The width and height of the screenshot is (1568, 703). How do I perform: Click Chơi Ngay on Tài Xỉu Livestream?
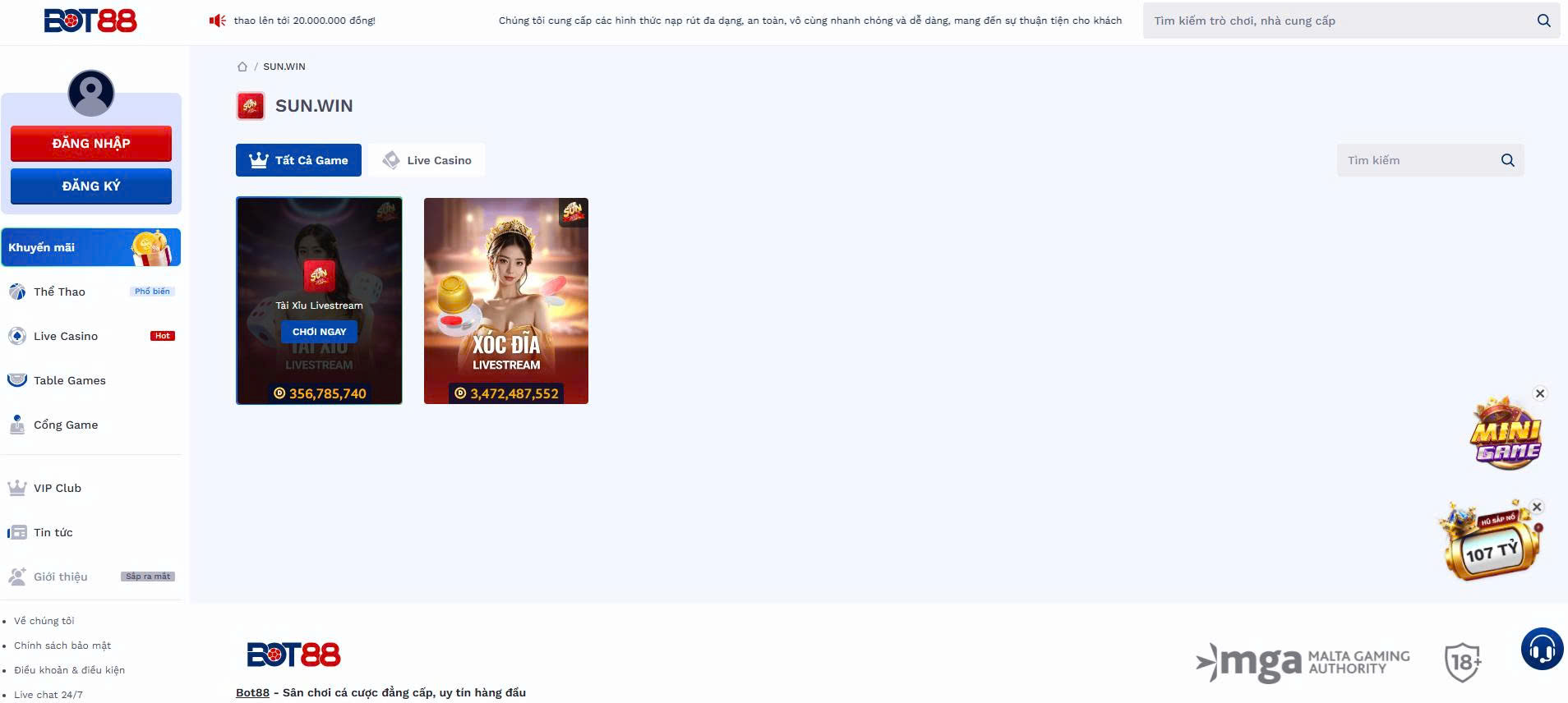319,332
